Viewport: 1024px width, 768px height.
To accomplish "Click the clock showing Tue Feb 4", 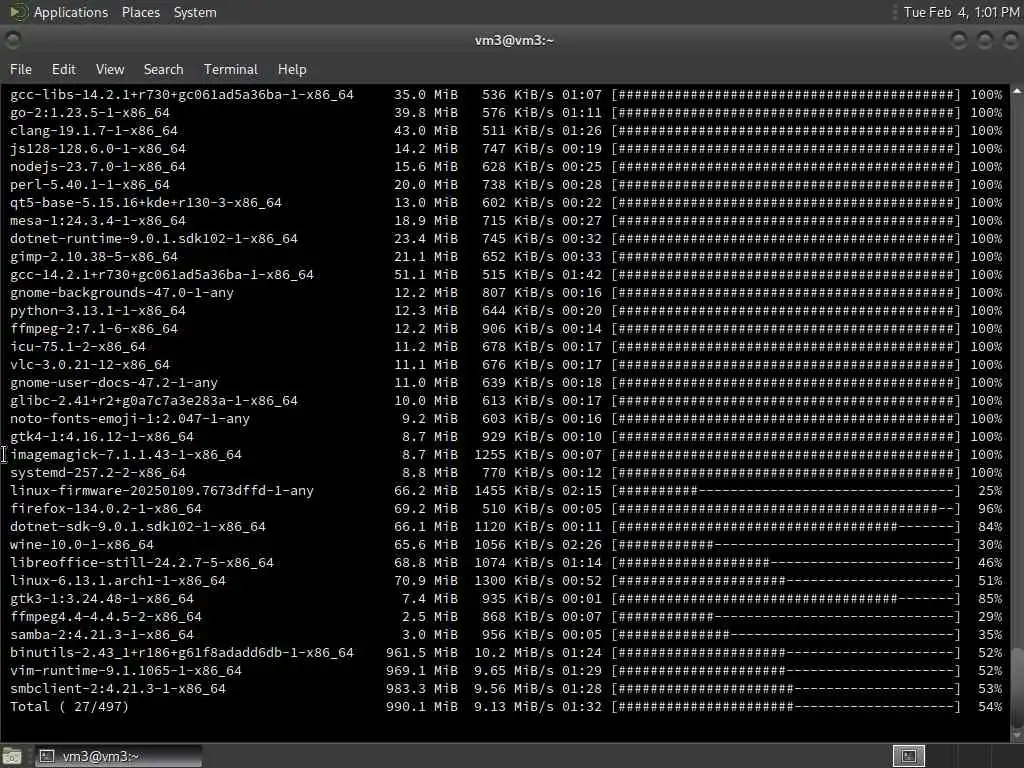I will 961,12.
